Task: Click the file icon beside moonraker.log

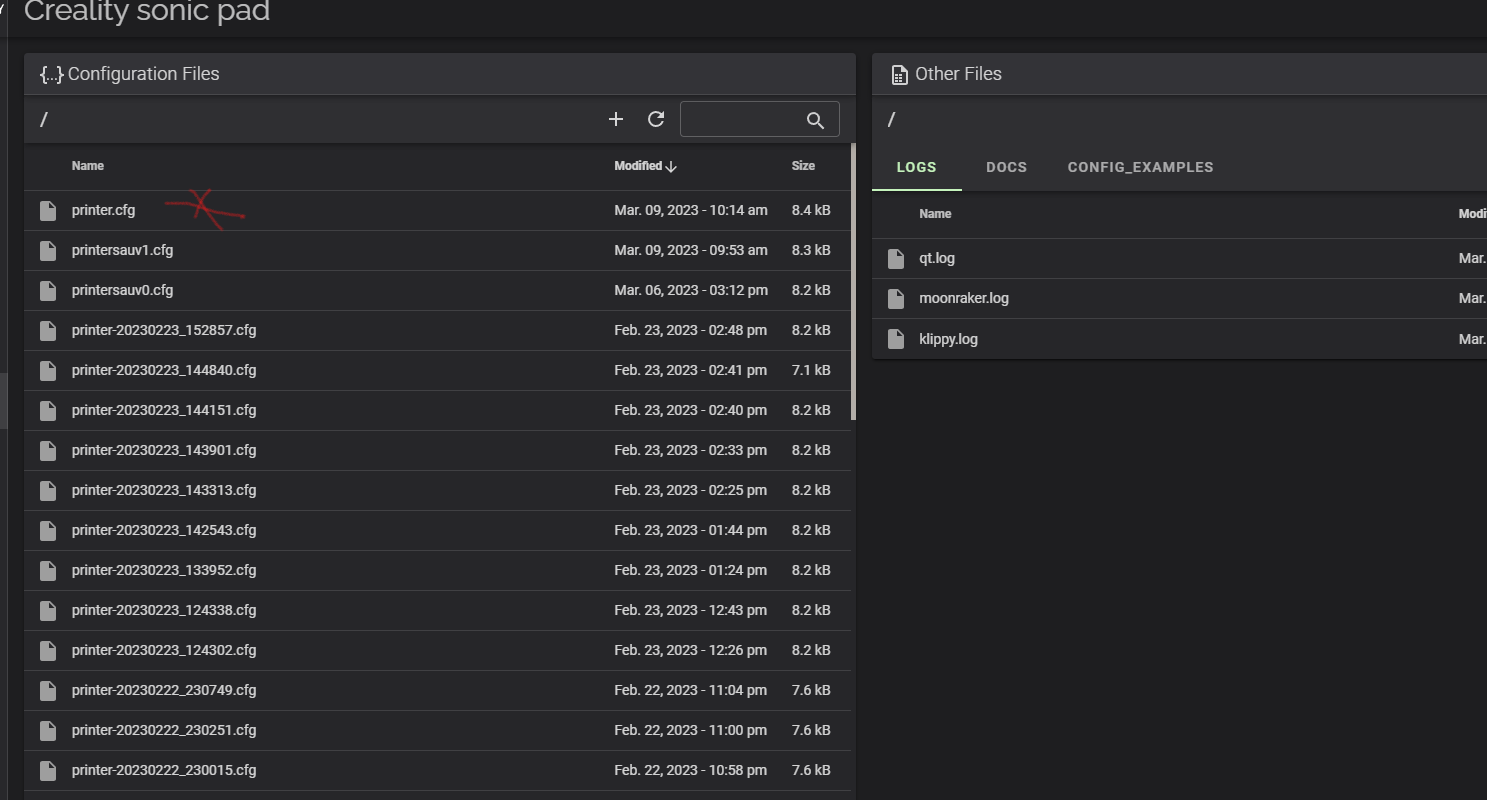Action: 896,298
